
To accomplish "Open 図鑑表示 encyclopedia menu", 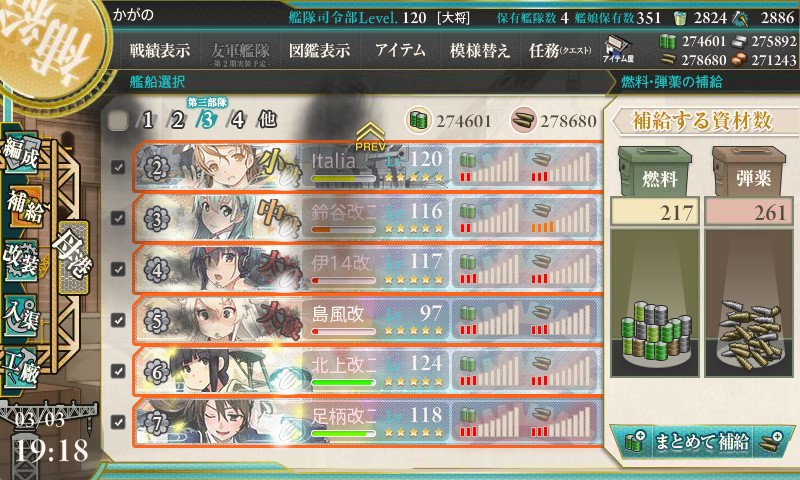I will [x=319, y=50].
